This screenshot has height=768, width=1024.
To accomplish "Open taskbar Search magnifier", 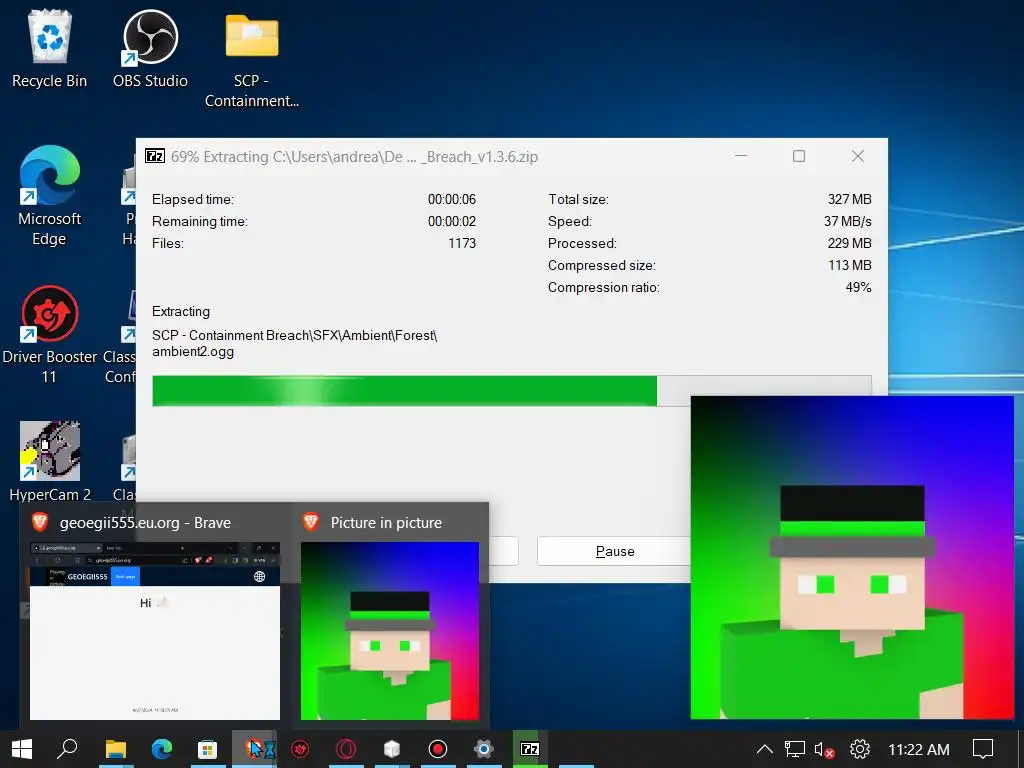I will point(67,749).
